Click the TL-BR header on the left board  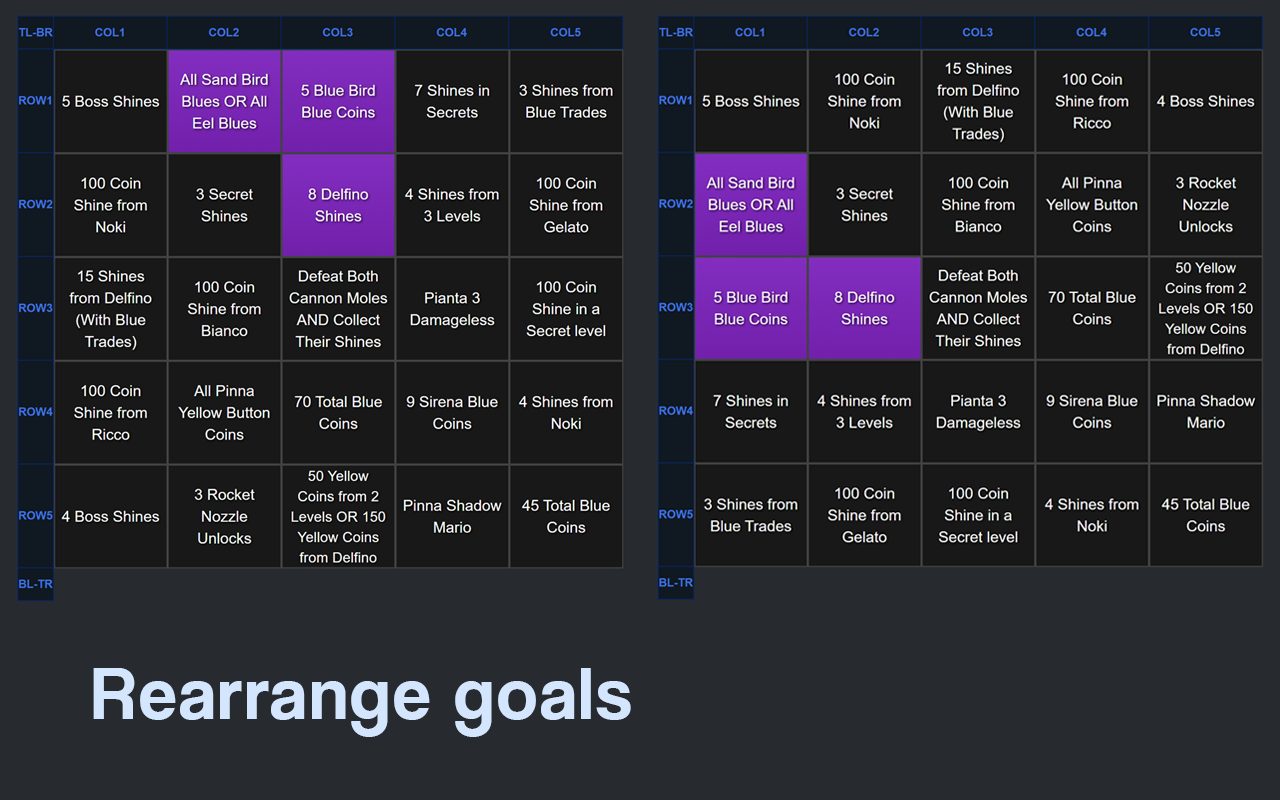[x=35, y=32]
